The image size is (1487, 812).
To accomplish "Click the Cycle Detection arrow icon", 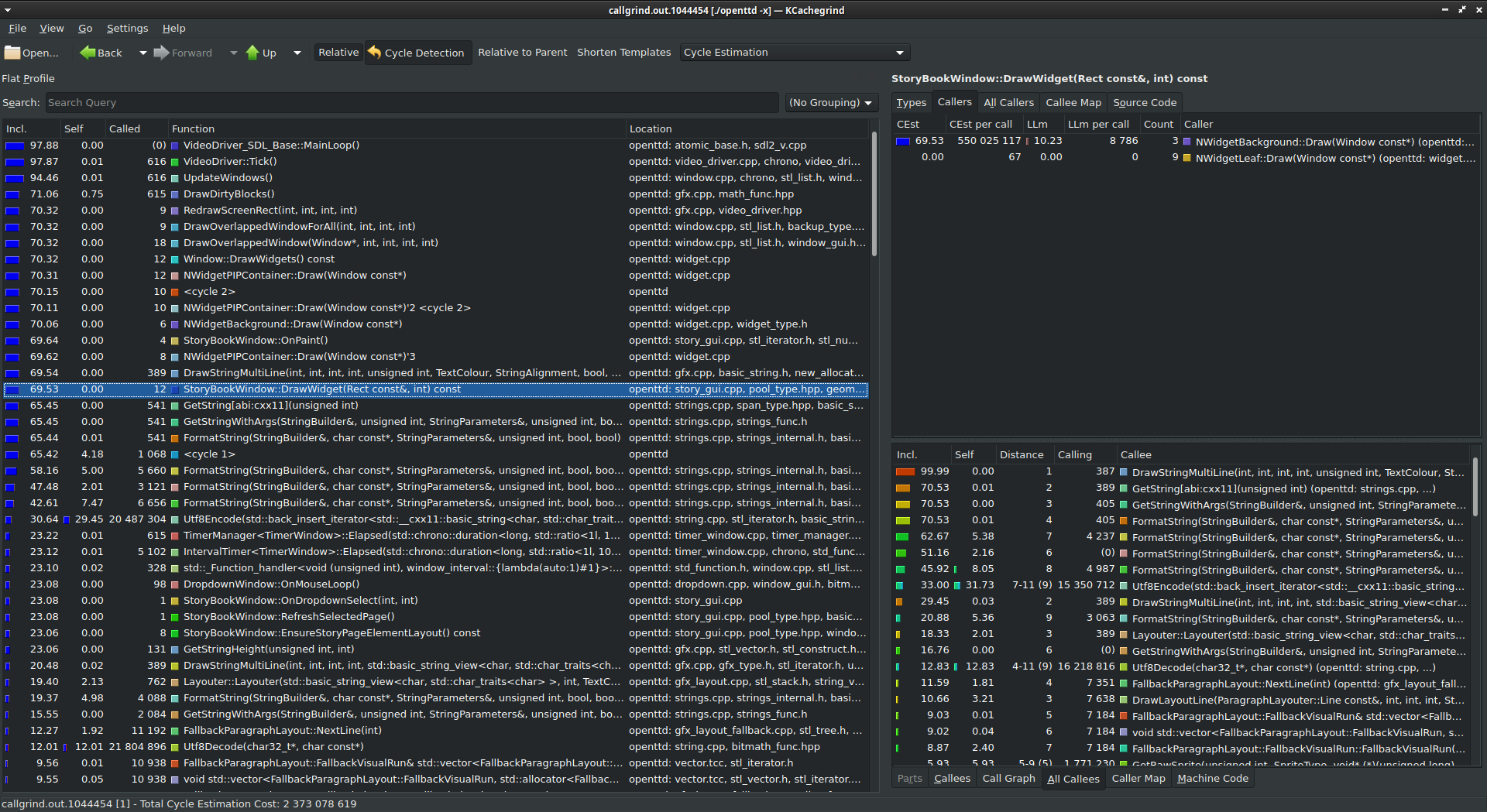I will click(x=375, y=53).
